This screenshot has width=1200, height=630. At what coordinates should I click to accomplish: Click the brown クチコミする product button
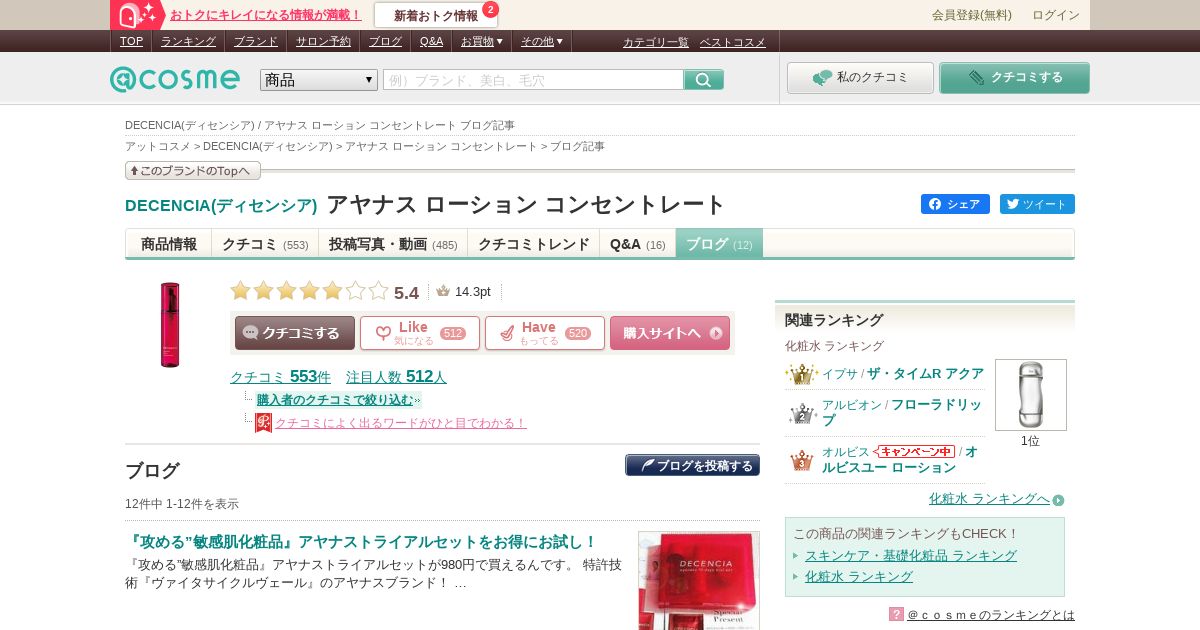[x=295, y=333]
